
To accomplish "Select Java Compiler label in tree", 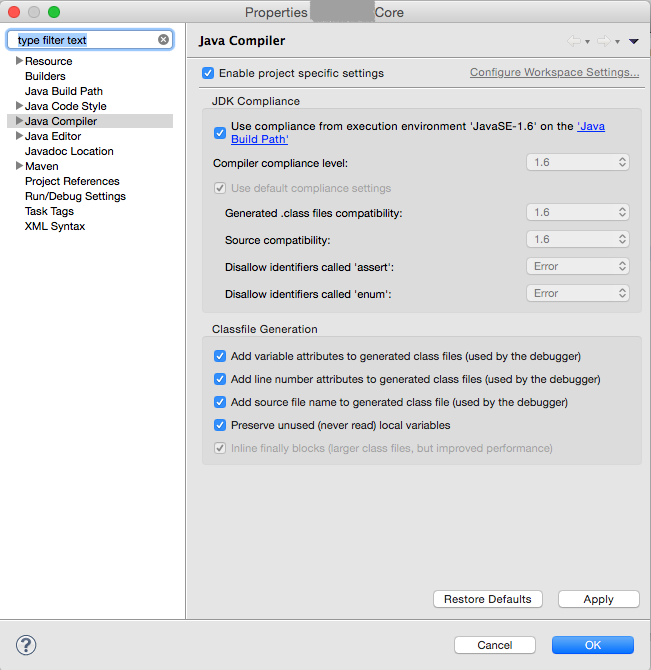I will tap(61, 121).
